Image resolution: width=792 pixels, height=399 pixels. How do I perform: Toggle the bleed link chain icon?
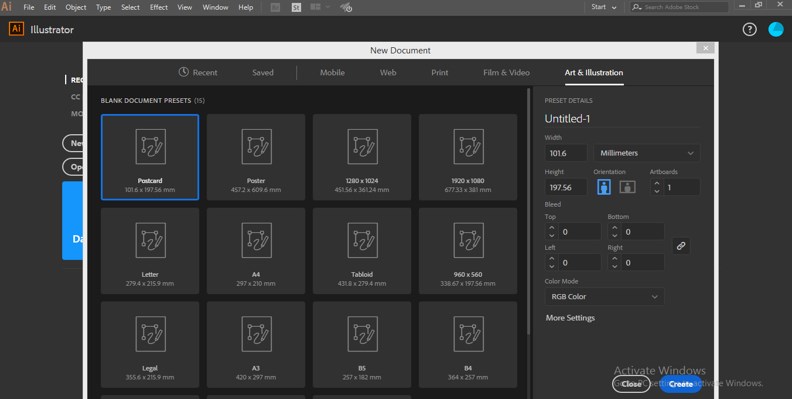pyautogui.click(x=681, y=246)
